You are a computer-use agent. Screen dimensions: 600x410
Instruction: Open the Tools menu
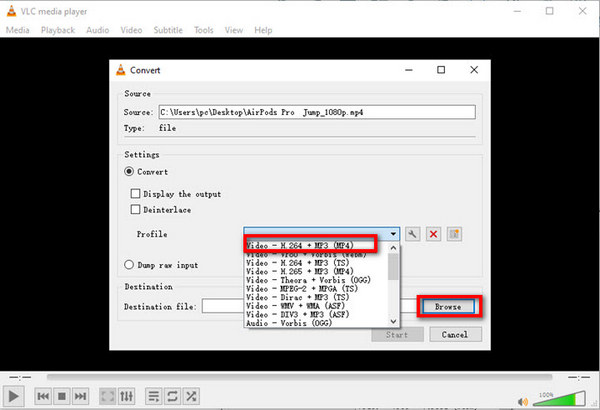click(x=204, y=30)
